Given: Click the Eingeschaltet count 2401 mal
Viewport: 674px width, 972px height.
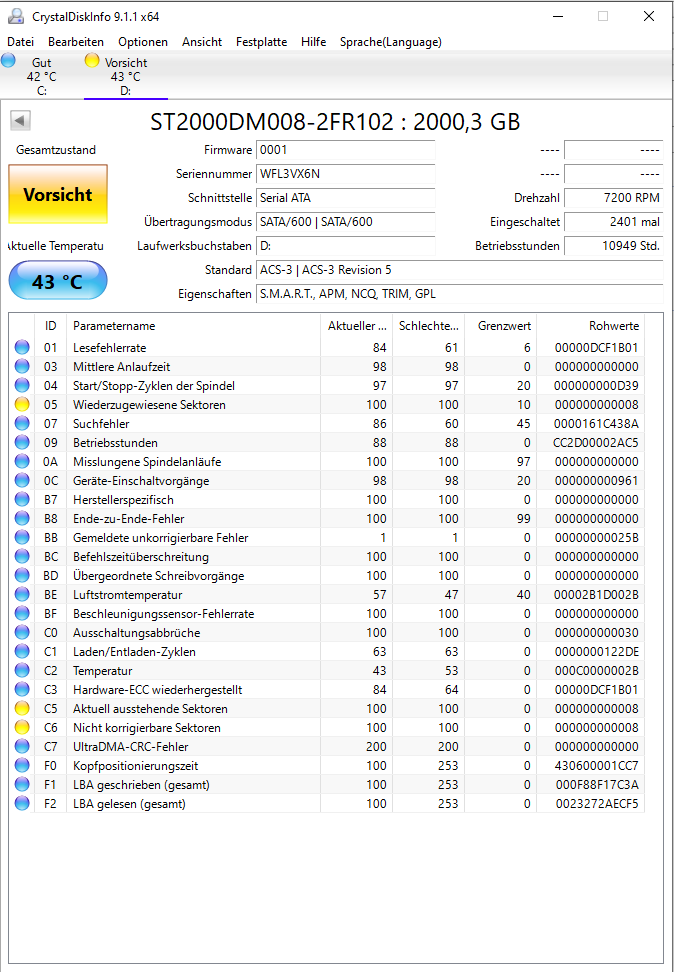Looking at the screenshot, I should pos(613,222).
